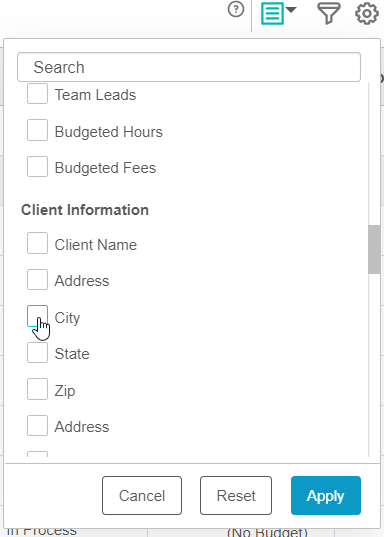384x537 pixels.
Task: Check the second Address checkbox below Zip
Action: pos(37,425)
